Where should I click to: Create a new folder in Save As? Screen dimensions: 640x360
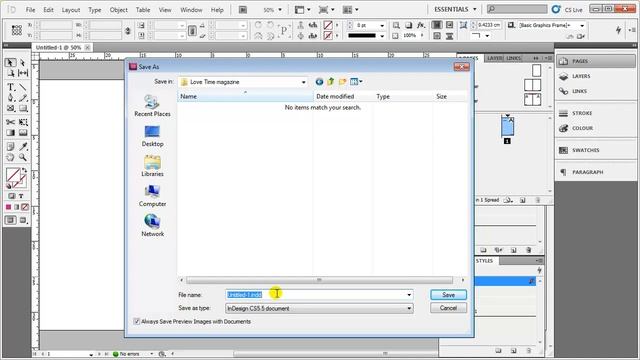tap(342, 82)
